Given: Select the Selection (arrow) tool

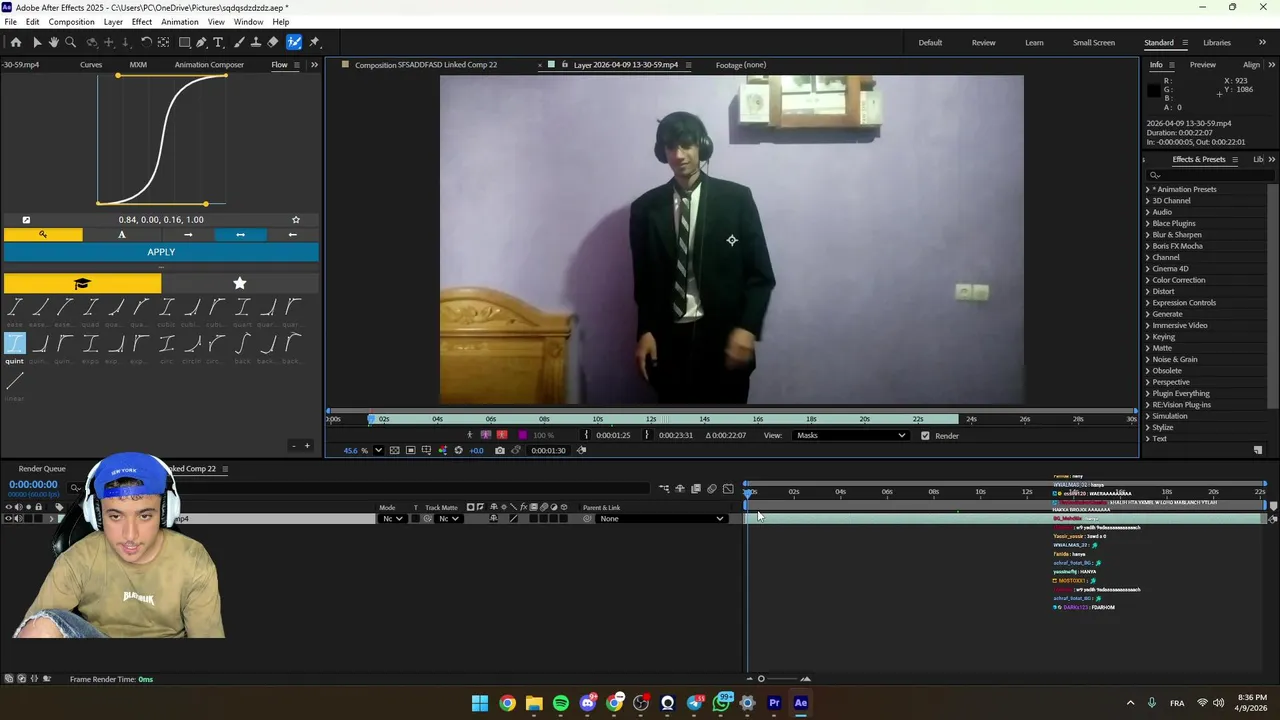Looking at the screenshot, I should [x=37, y=42].
